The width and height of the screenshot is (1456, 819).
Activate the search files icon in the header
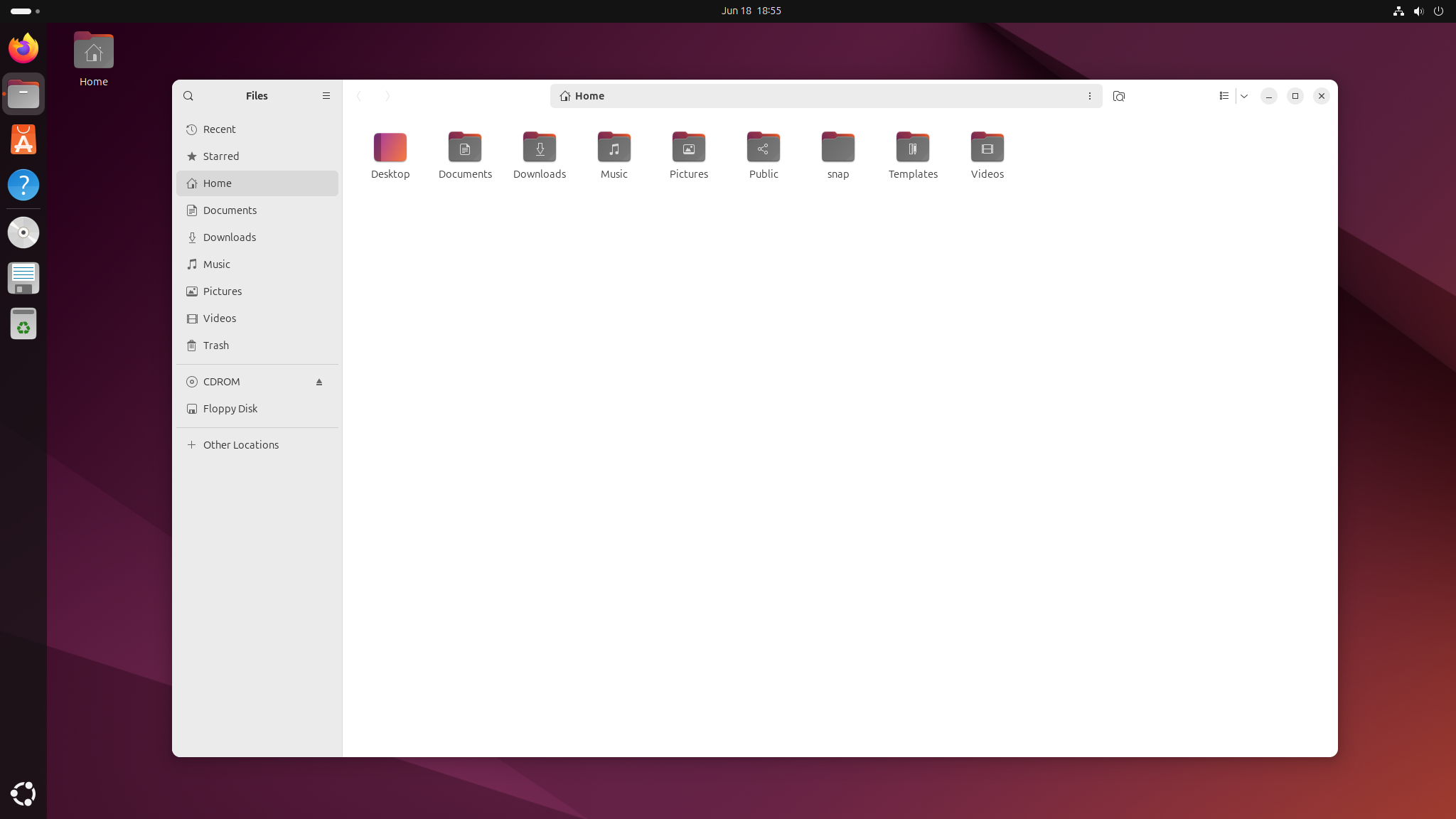click(1118, 96)
